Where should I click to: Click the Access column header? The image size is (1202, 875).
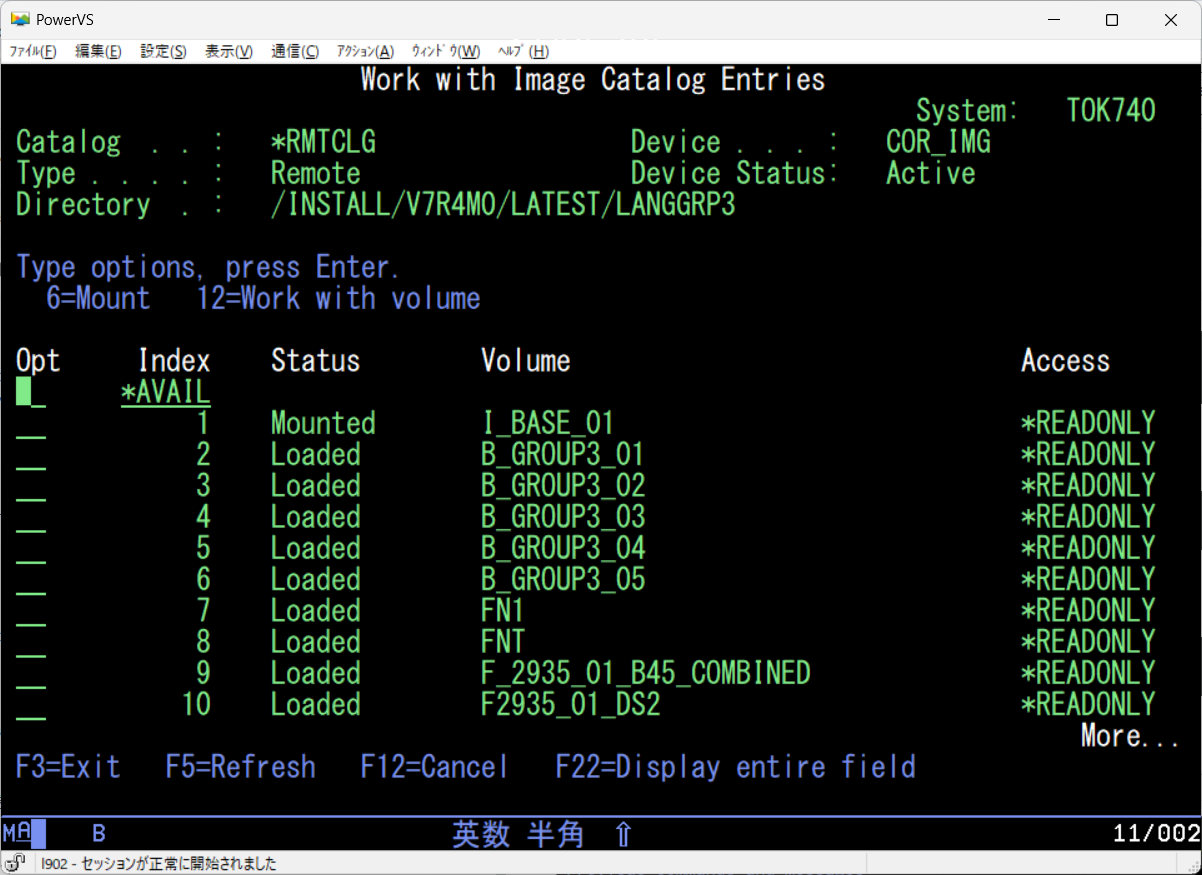[1065, 361]
